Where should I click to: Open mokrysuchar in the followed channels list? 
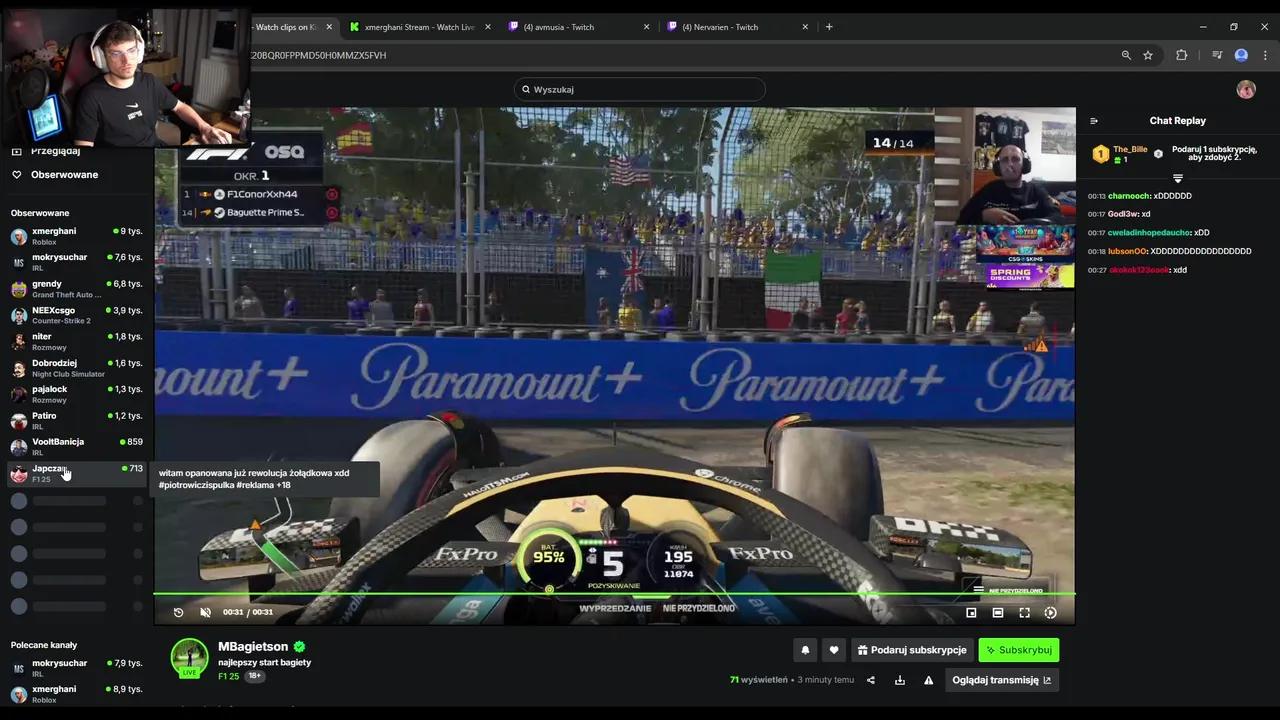coord(77,262)
